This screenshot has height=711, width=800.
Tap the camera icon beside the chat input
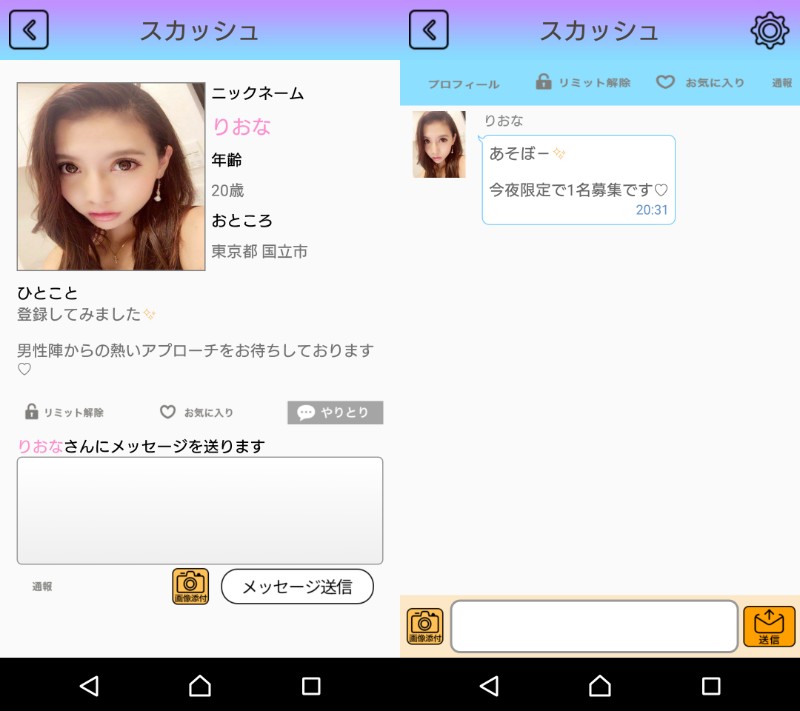(425, 626)
